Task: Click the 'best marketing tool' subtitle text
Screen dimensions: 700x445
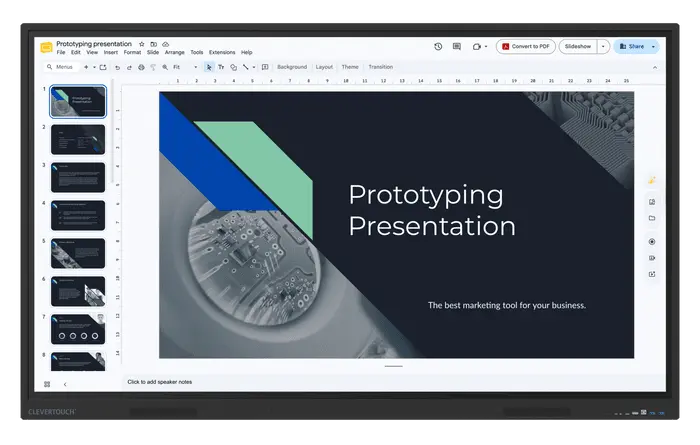Action: coord(507,305)
